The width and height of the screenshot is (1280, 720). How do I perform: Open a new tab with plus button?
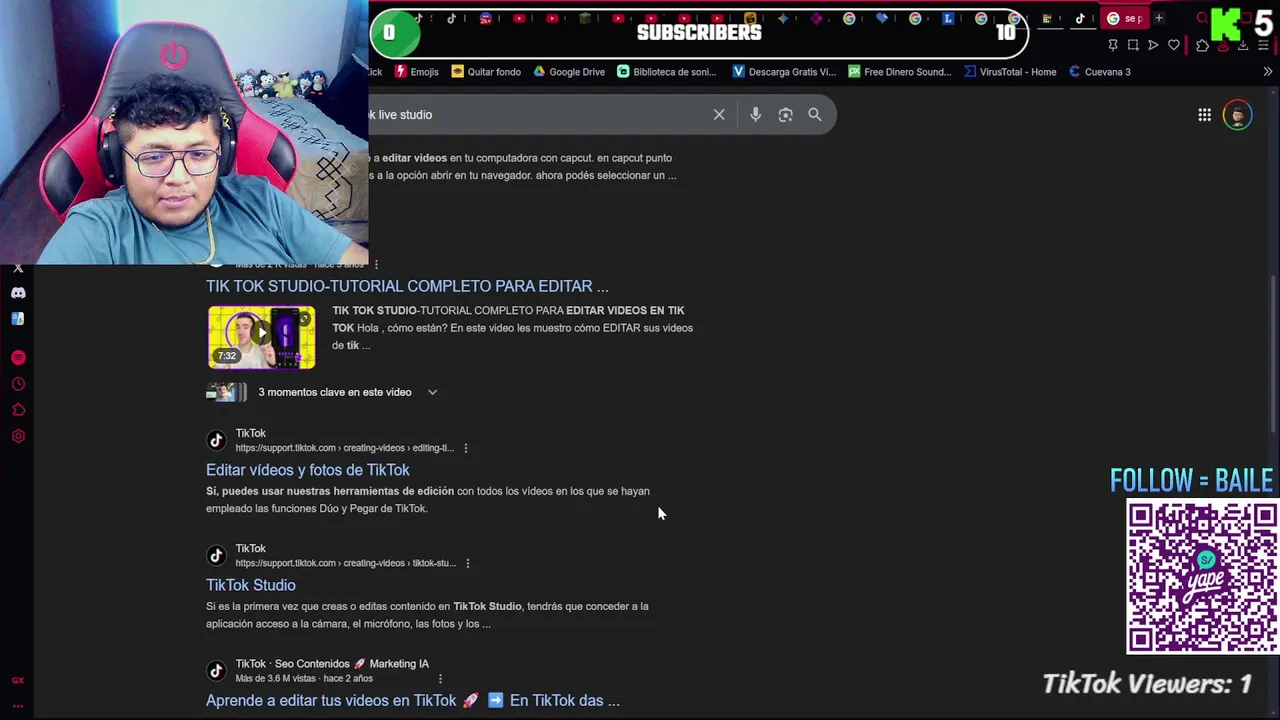pos(1159,18)
